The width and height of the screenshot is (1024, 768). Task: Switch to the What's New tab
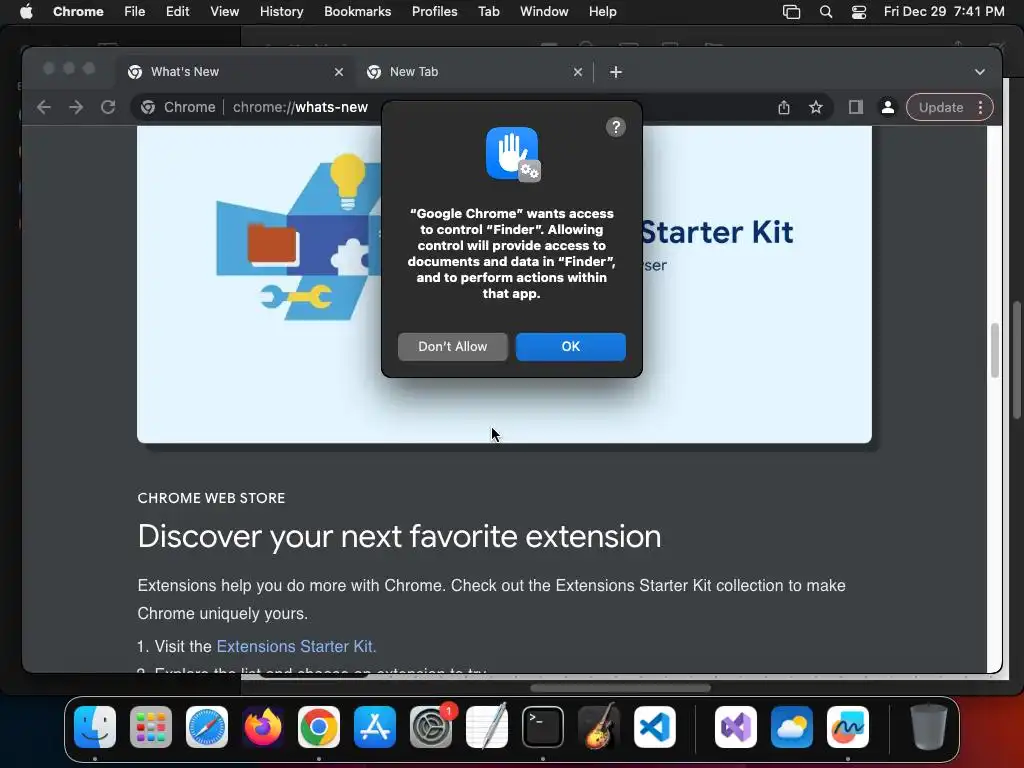click(x=235, y=72)
